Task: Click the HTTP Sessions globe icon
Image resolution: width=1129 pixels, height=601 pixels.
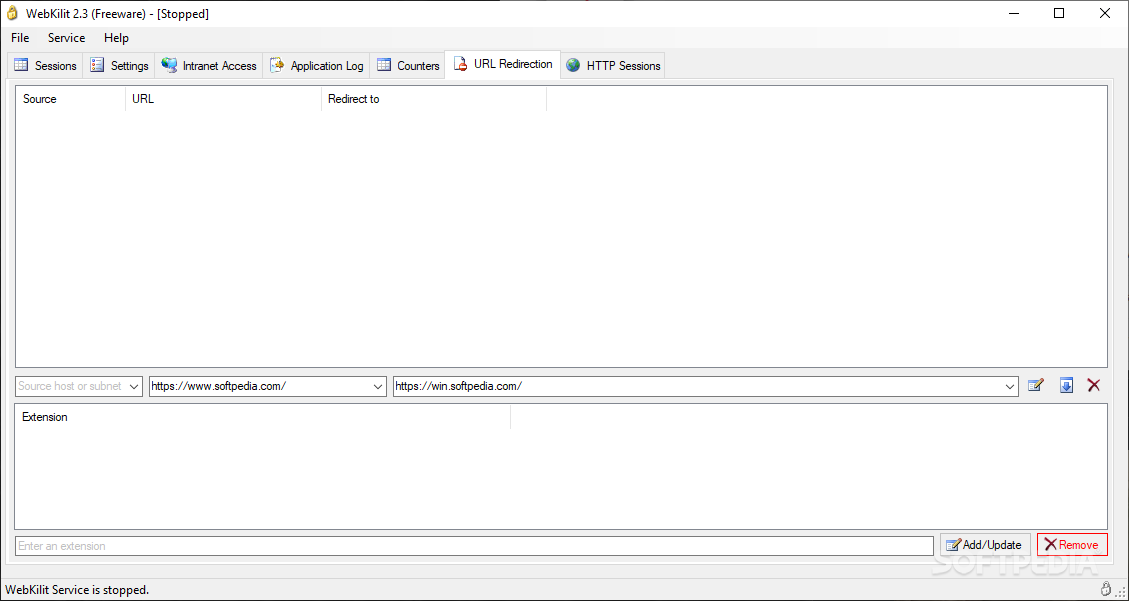Action: coord(573,65)
